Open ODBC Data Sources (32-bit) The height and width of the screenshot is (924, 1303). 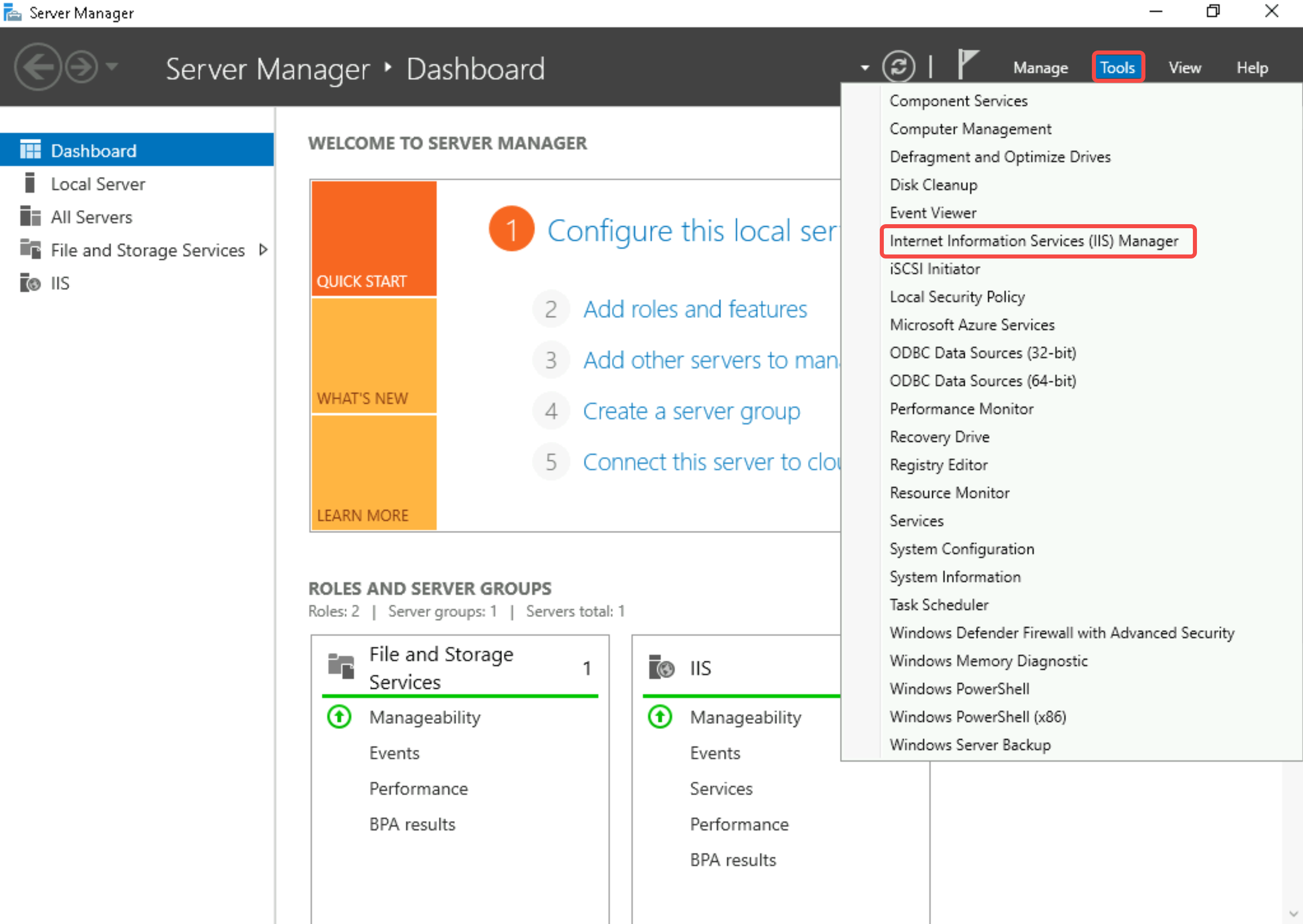click(983, 353)
